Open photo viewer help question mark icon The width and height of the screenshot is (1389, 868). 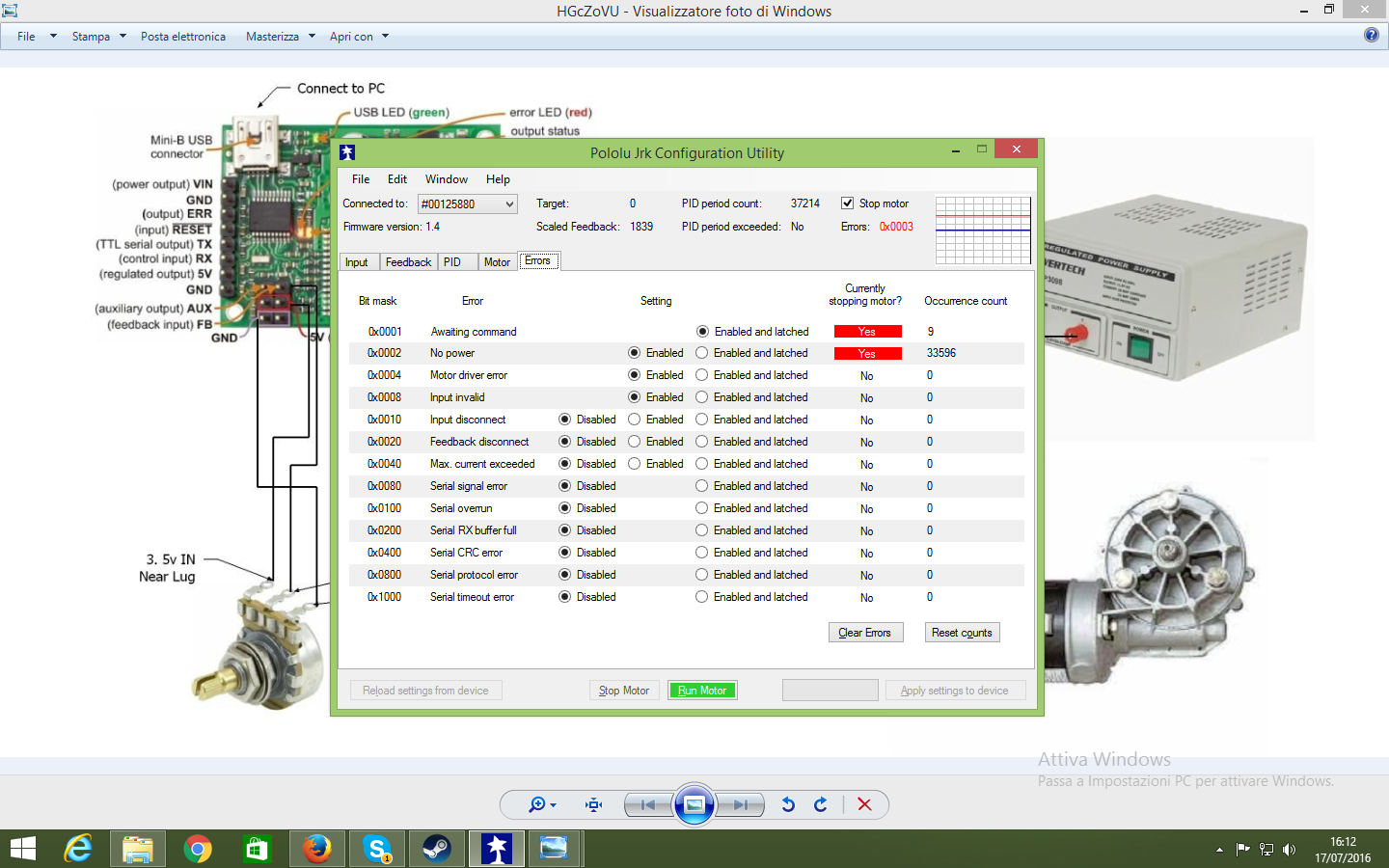pyautogui.click(x=1372, y=35)
